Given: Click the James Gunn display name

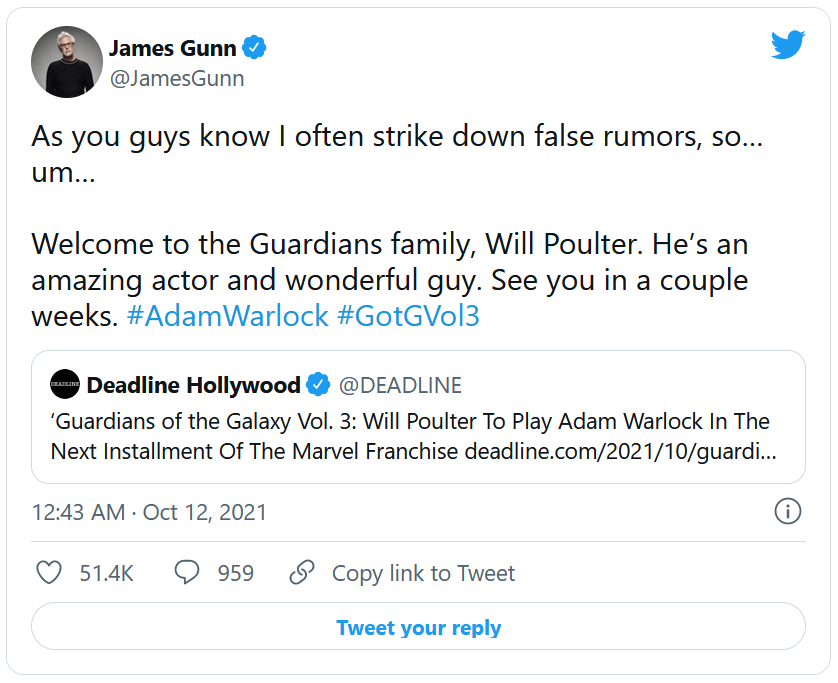Looking at the screenshot, I should [174, 48].
